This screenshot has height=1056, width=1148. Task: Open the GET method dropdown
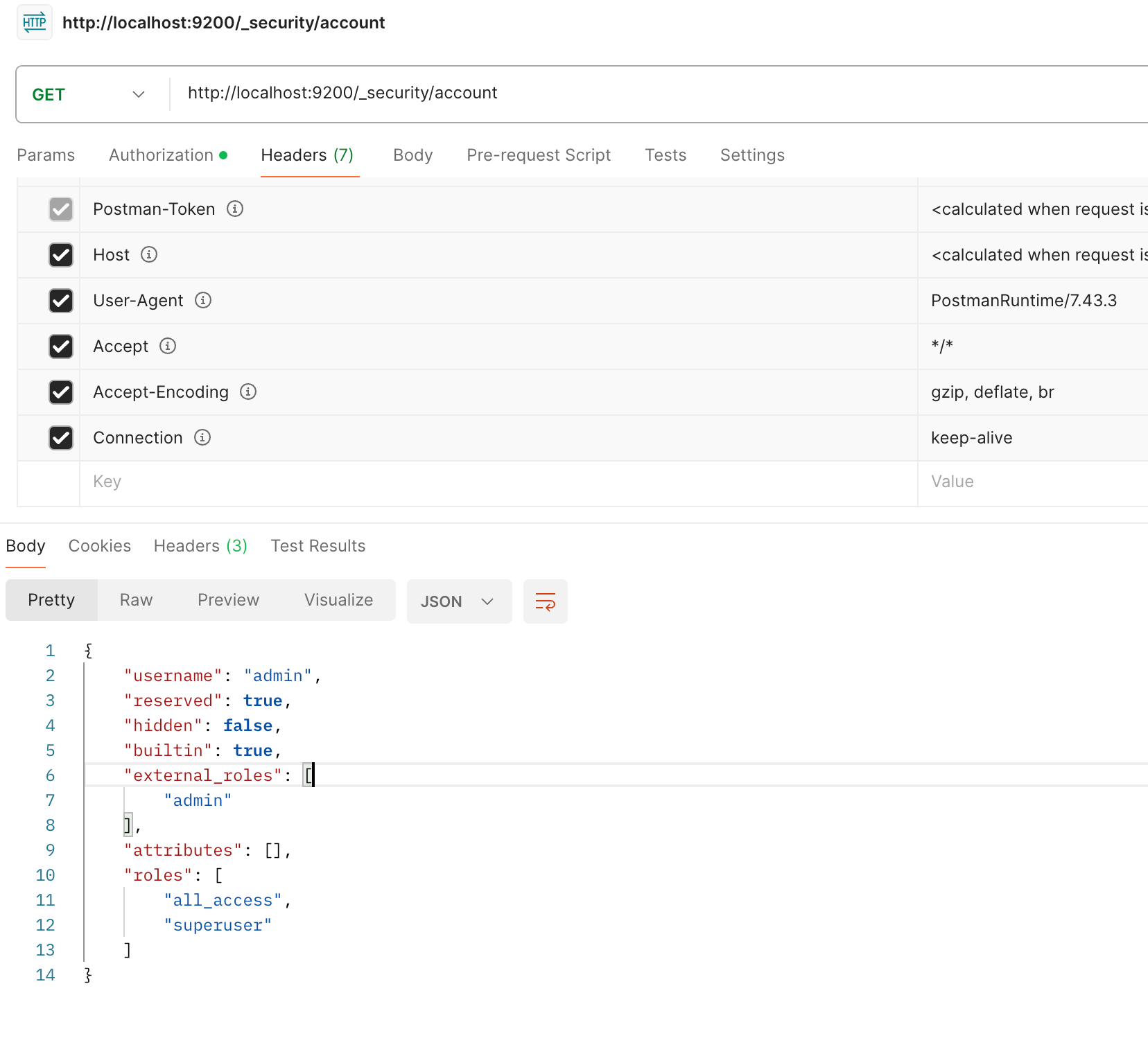[89, 94]
